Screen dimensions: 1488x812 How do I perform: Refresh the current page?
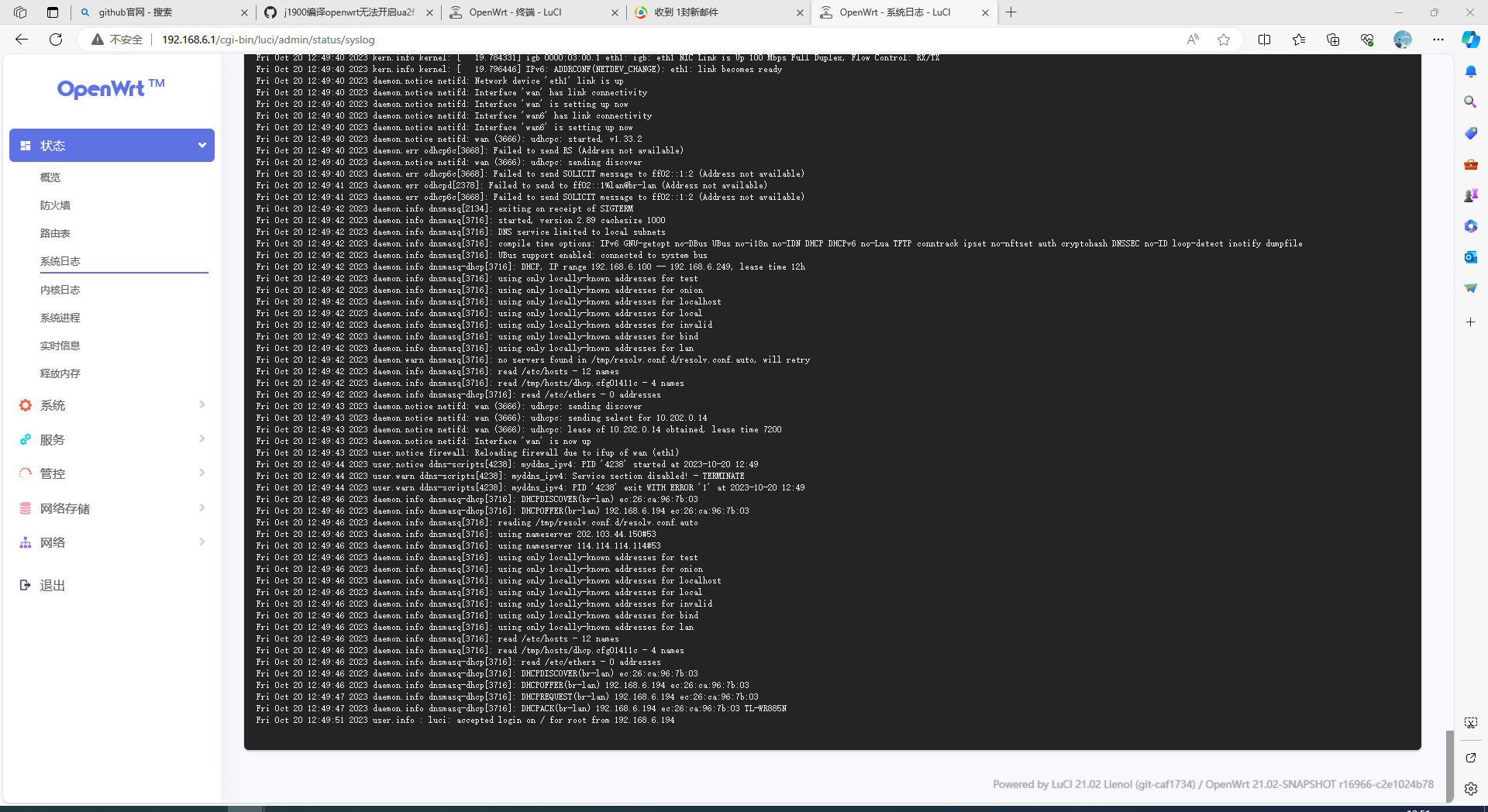tap(55, 40)
